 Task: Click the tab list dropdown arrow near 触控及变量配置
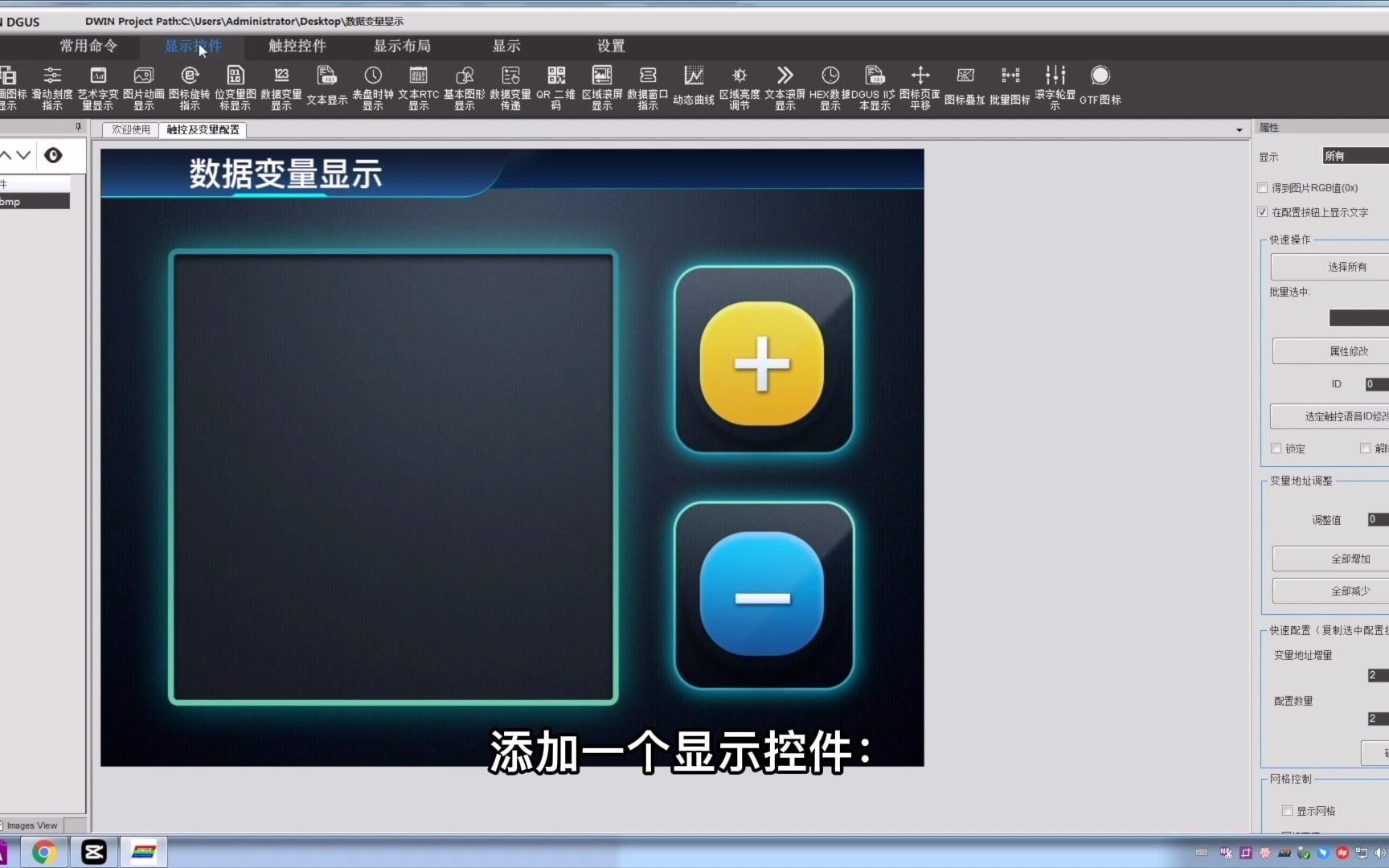coord(1237,129)
